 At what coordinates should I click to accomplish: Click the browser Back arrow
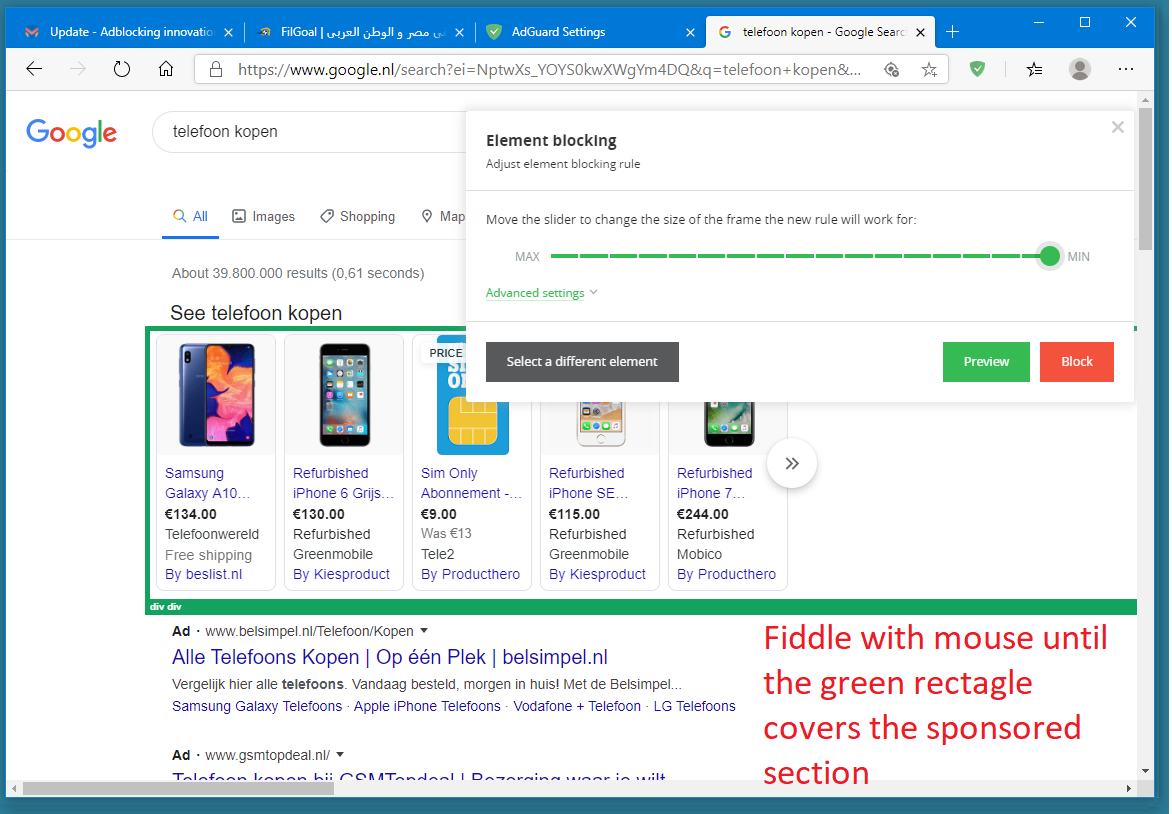click(34, 70)
